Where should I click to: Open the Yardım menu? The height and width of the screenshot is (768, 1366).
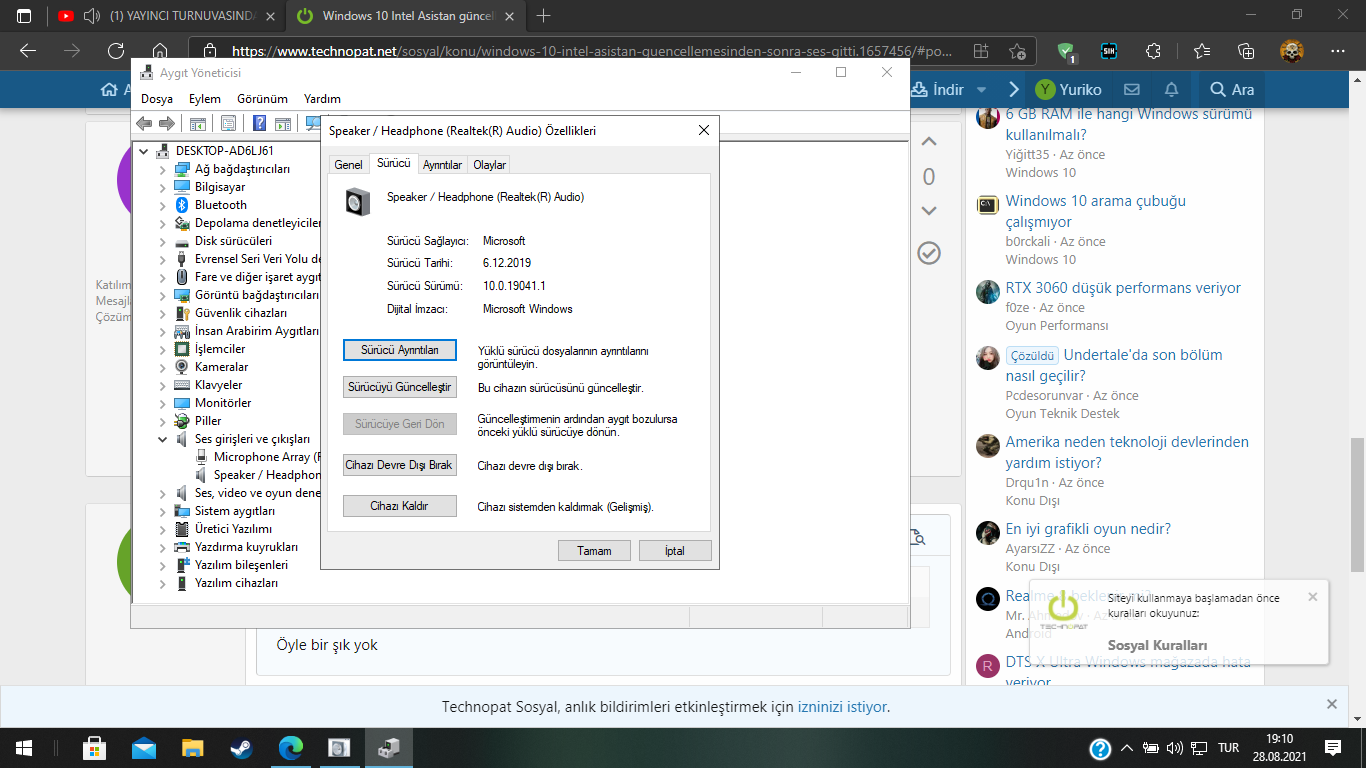tap(322, 99)
